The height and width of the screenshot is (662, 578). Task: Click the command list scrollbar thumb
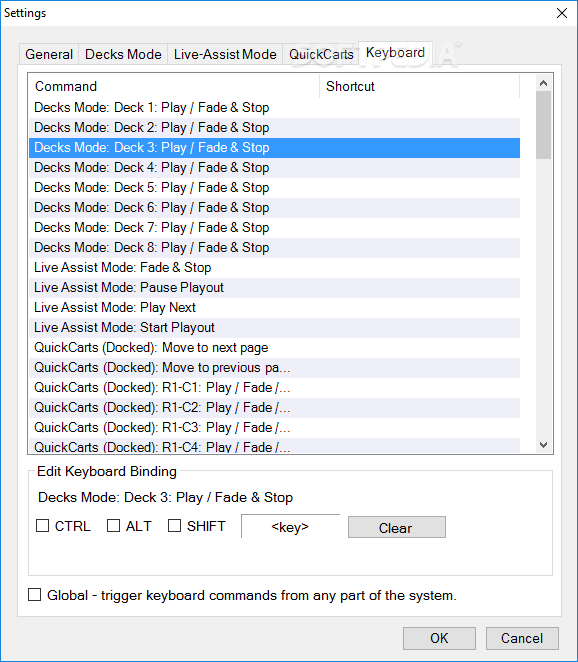(x=544, y=125)
